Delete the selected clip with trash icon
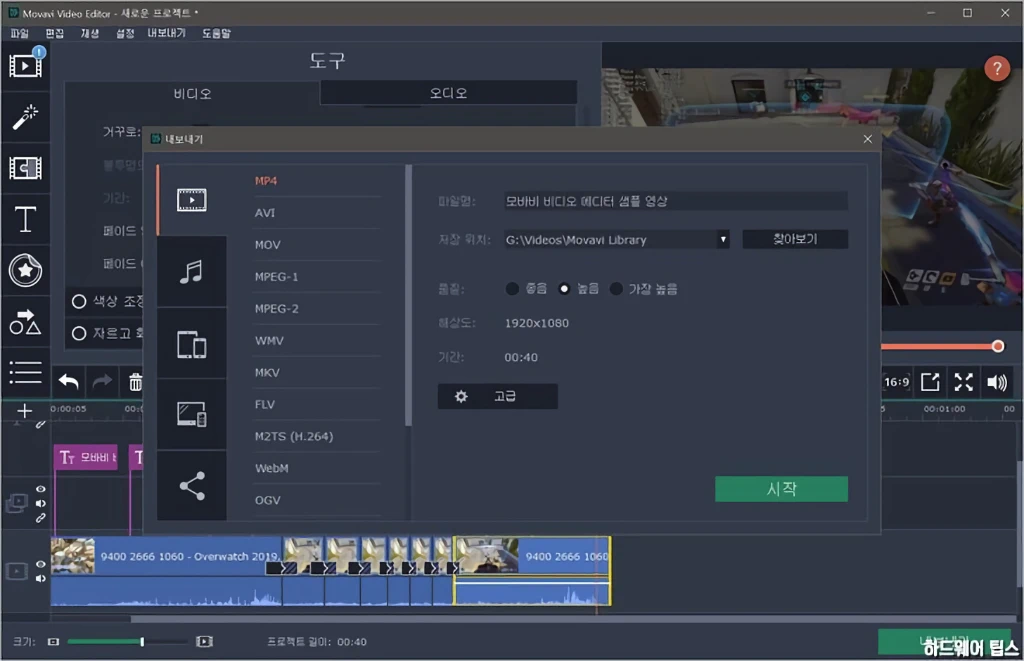1024x661 pixels. pyautogui.click(x=135, y=382)
